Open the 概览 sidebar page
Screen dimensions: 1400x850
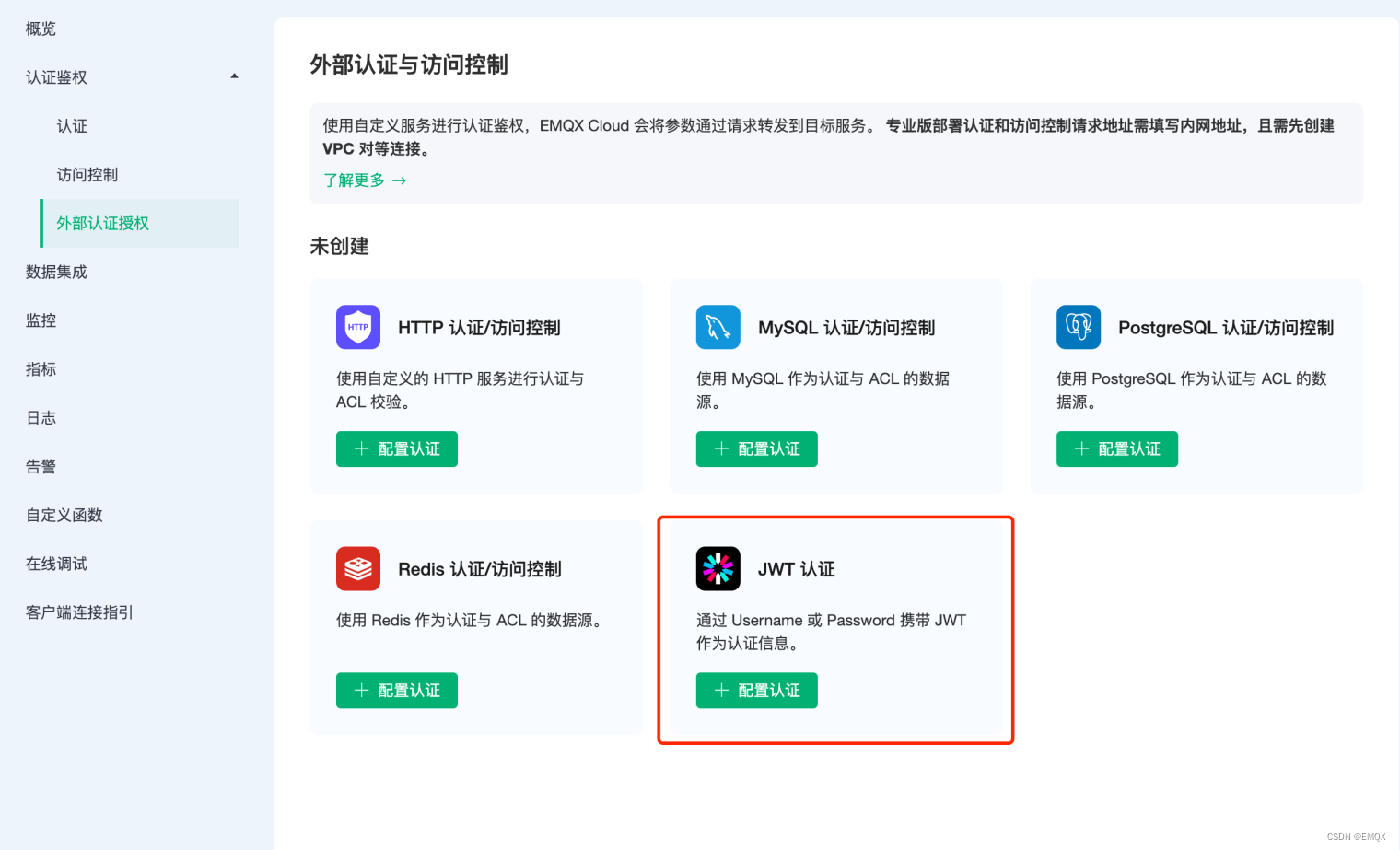[x=39, y=28]
